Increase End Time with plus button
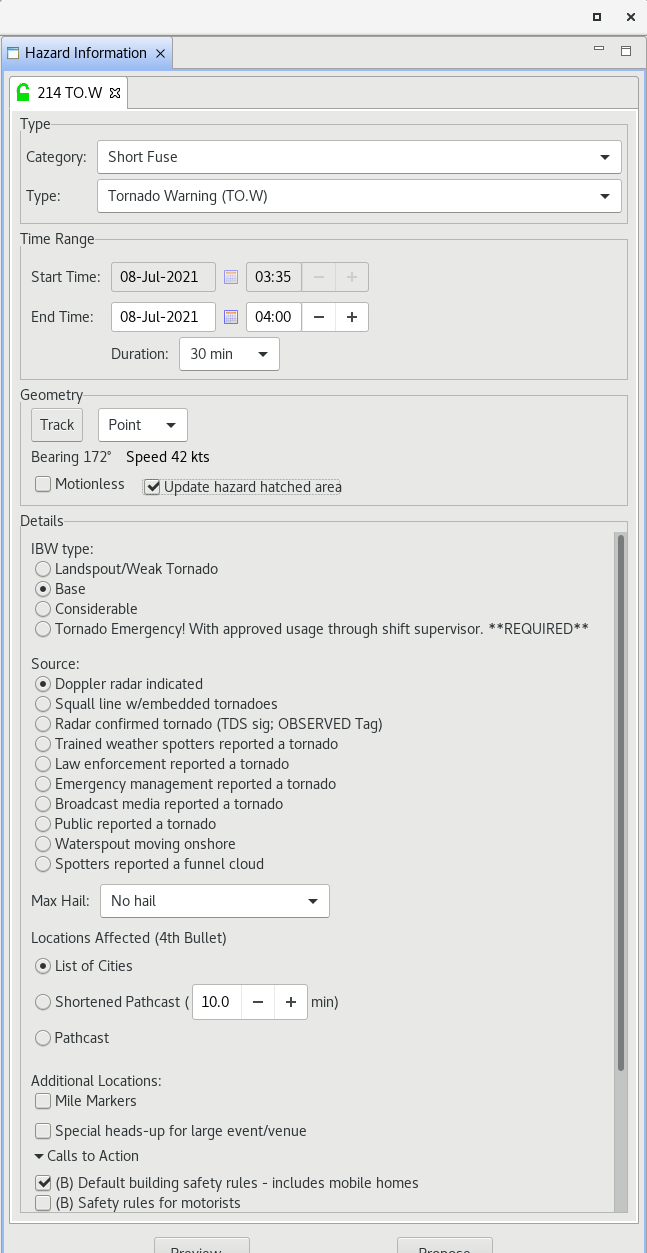Screen dimensions: 647x1253 352,317
